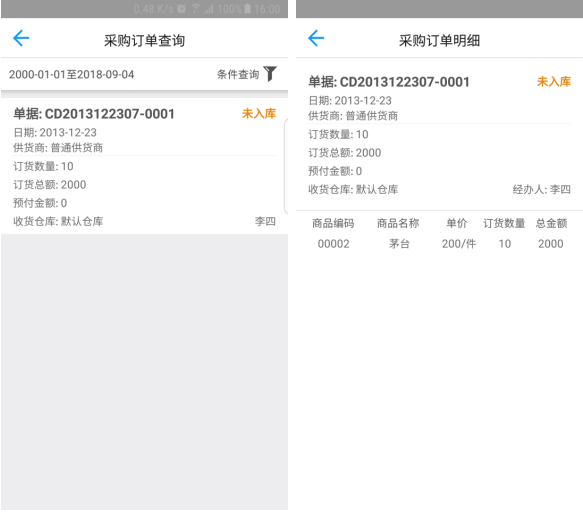Click the 订货数量 column header

[504, 223]
